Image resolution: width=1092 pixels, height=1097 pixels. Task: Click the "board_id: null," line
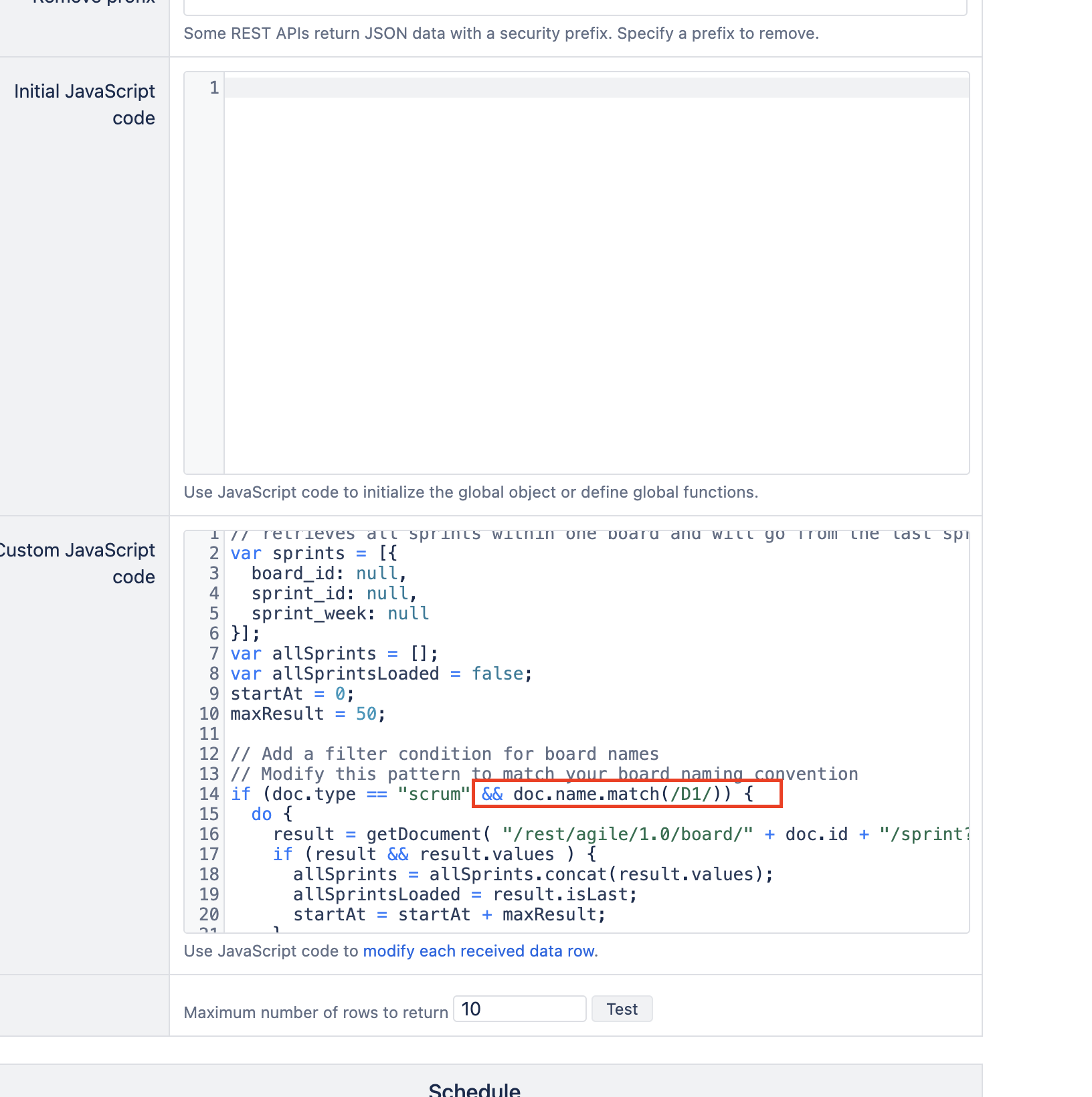pyautogui.click(x=329, y=573)
